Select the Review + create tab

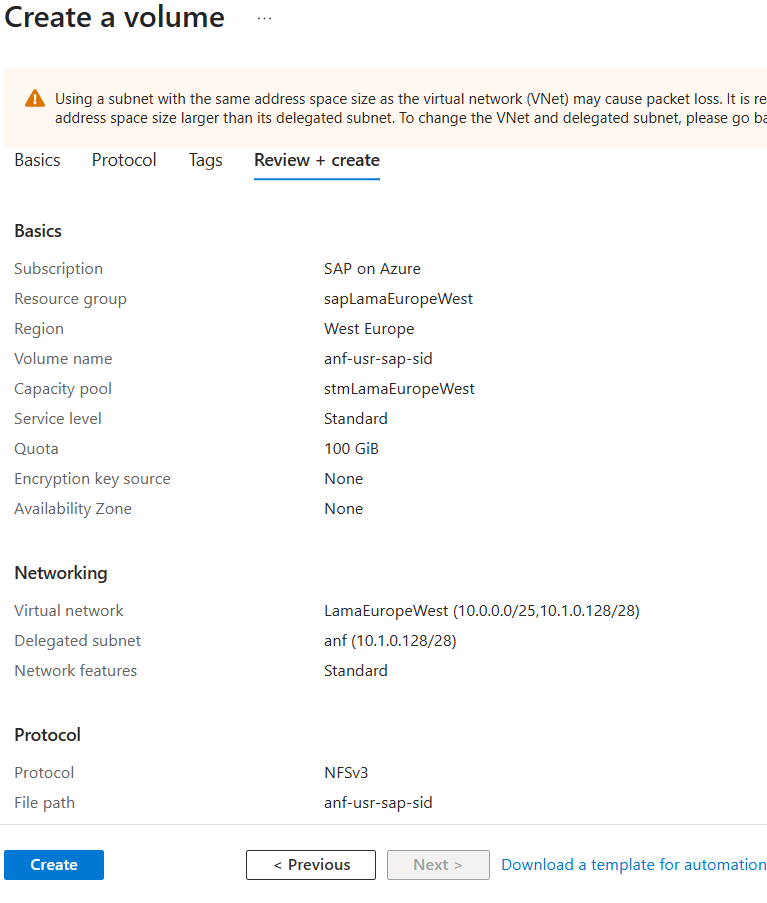click(x=316, y=160)
